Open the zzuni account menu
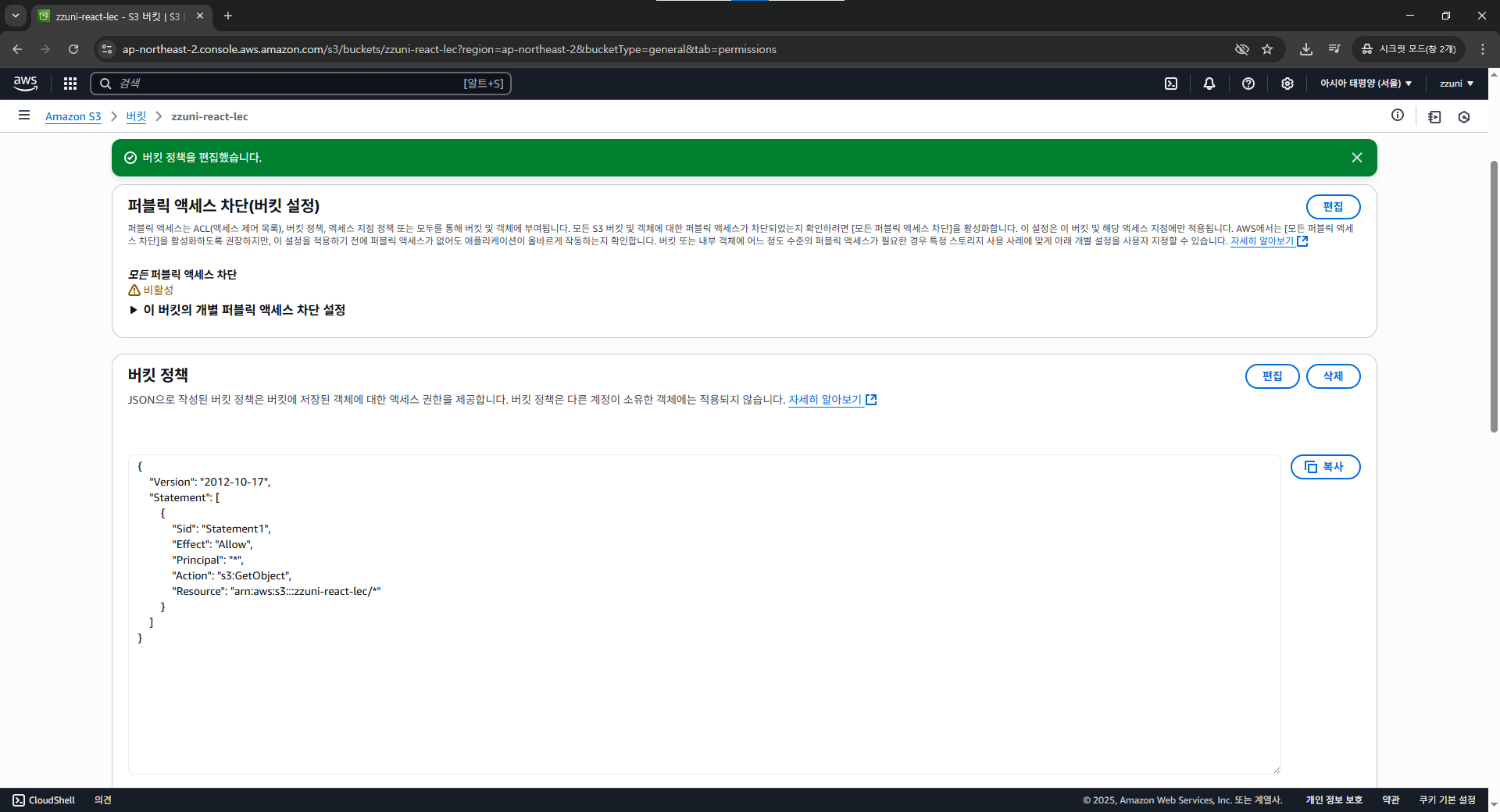 1456,84
